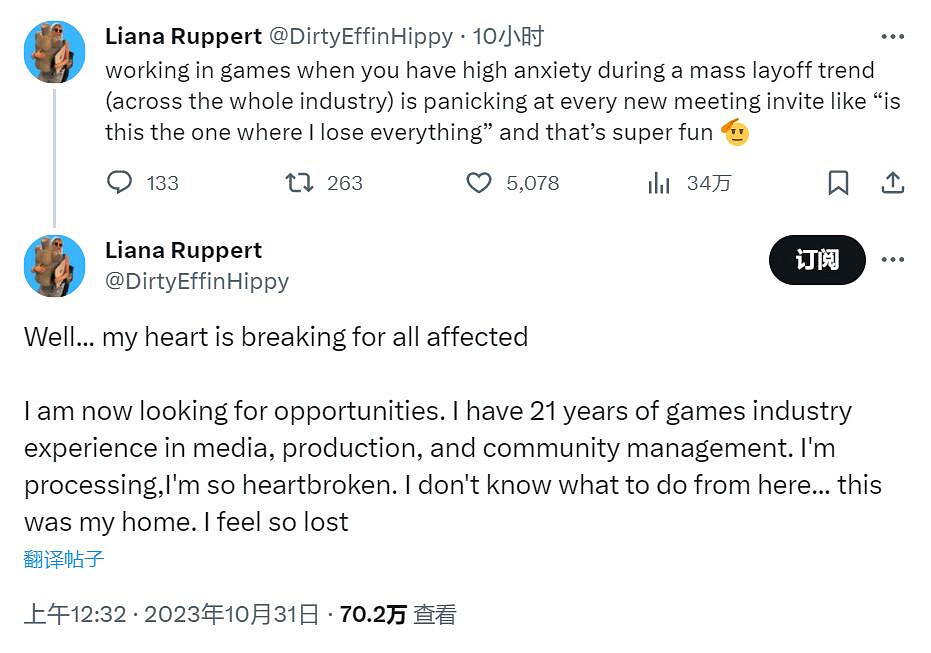931x653 pixels.
Task: Click the Liana Ruppert name in the second tweet
Action: 183,250
